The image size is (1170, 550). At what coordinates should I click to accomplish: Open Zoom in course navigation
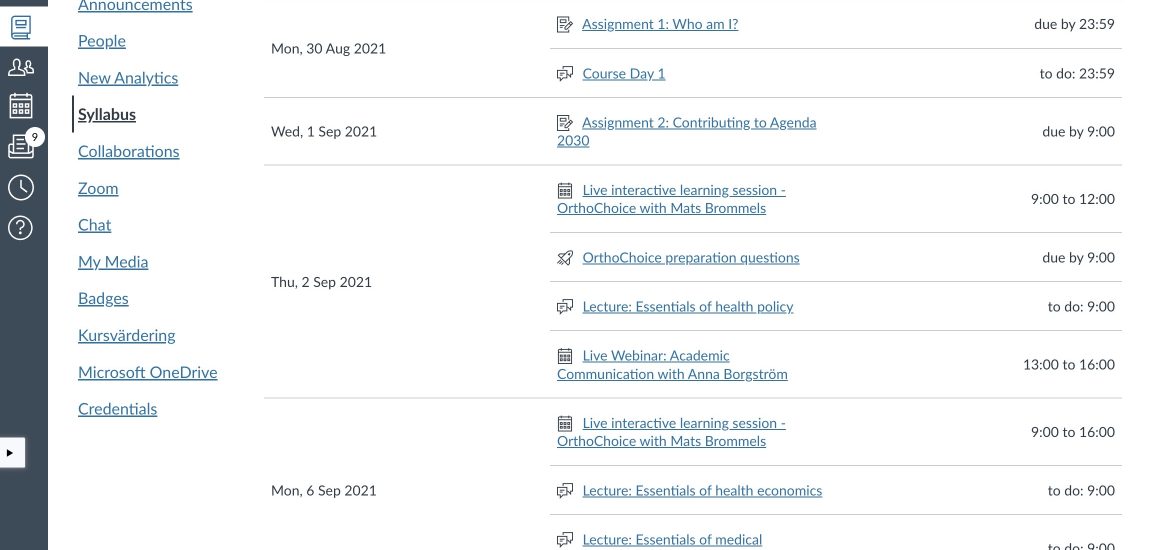pos(98,188)
